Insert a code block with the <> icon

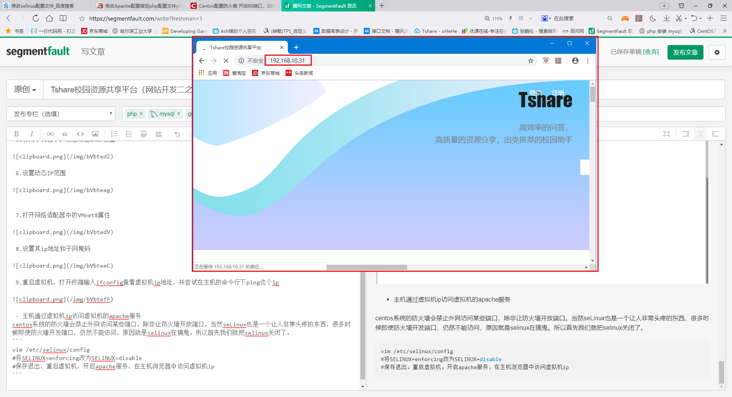click(x=80, y=134)
